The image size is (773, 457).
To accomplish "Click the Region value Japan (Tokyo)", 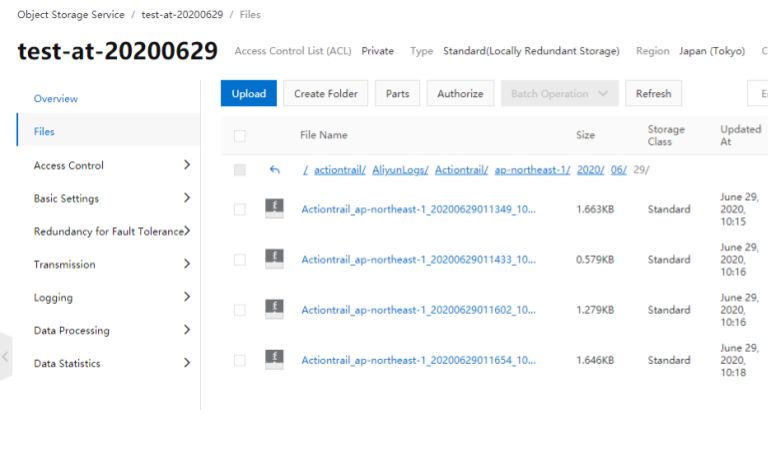I will point(712,51).
